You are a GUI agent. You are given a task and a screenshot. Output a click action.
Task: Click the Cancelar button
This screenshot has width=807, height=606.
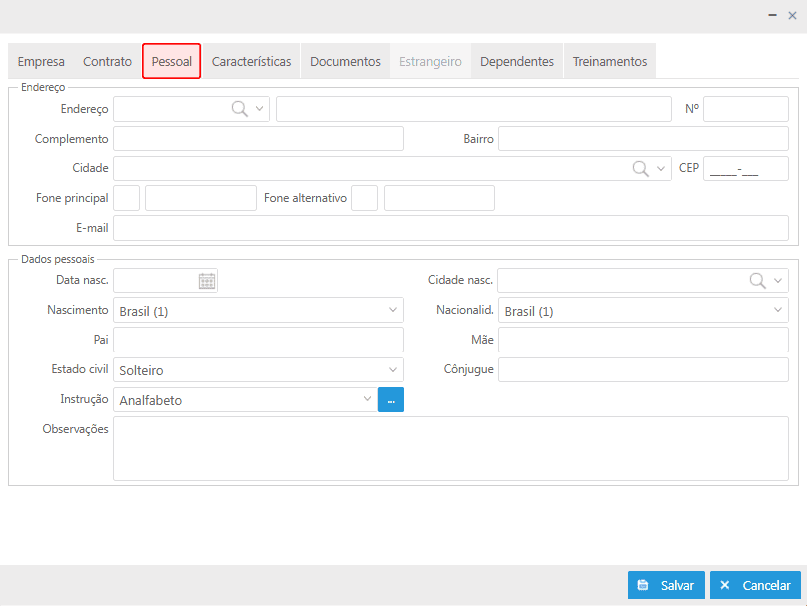coord(755,585)
